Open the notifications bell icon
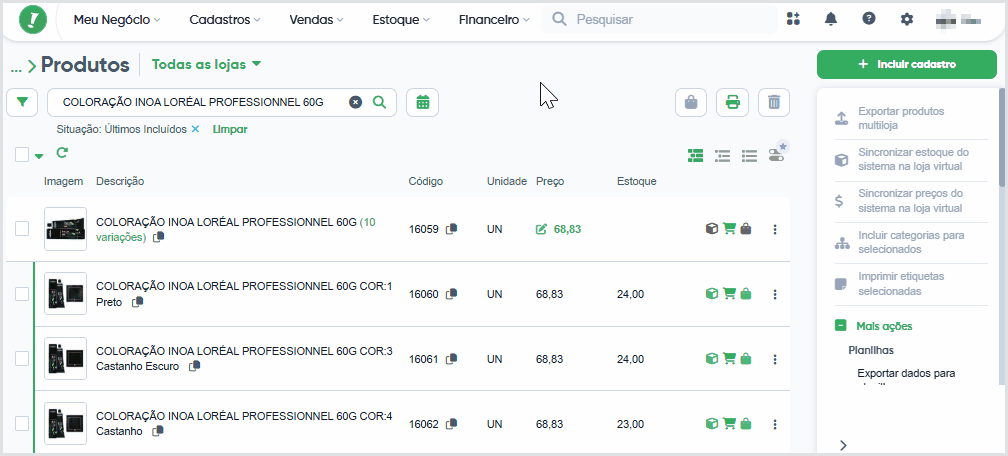The height and width of the screenshot is (456, 1008). pyautogui.click(x=831, y=19)
